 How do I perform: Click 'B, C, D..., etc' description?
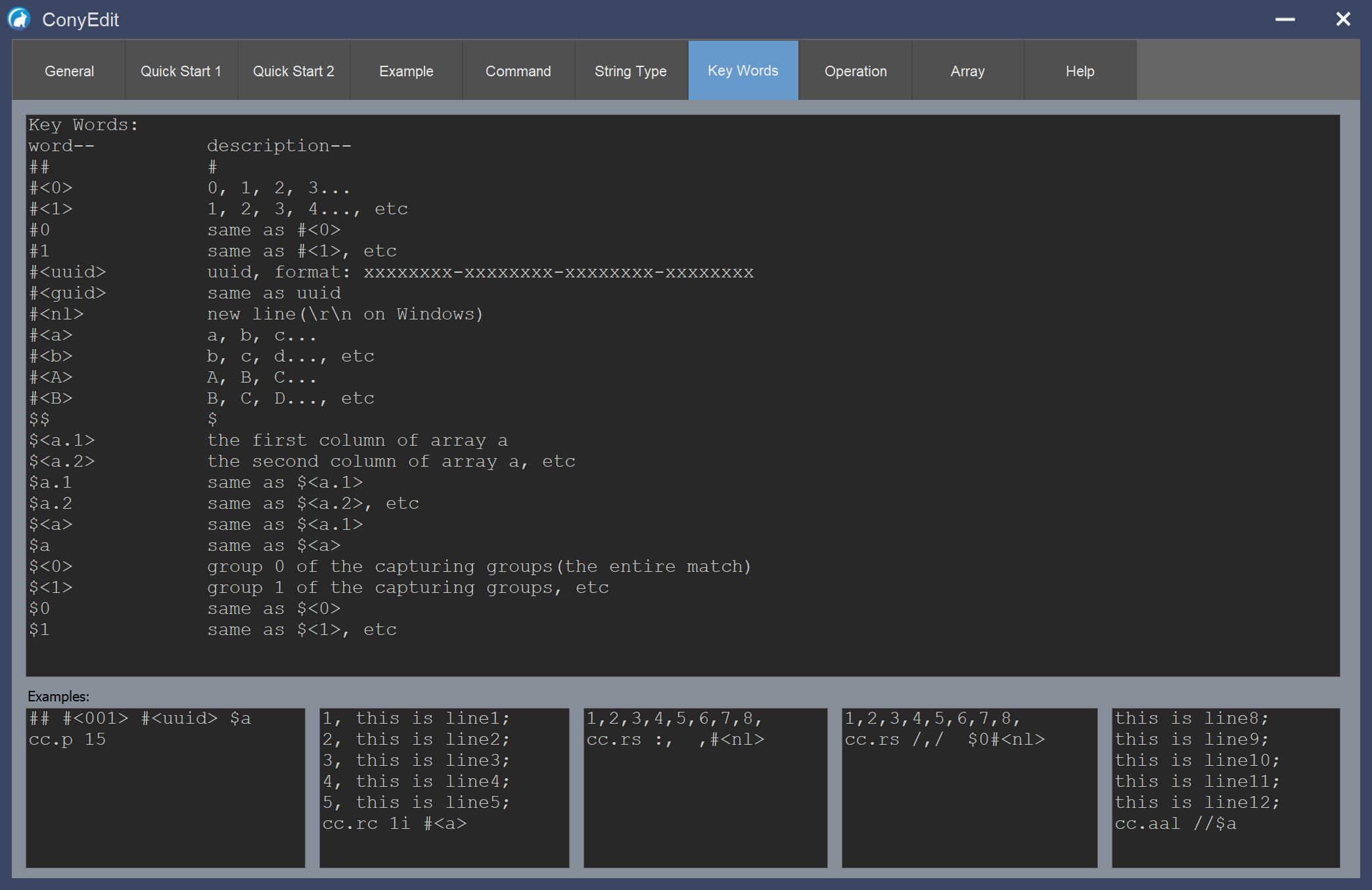[290, 398]
